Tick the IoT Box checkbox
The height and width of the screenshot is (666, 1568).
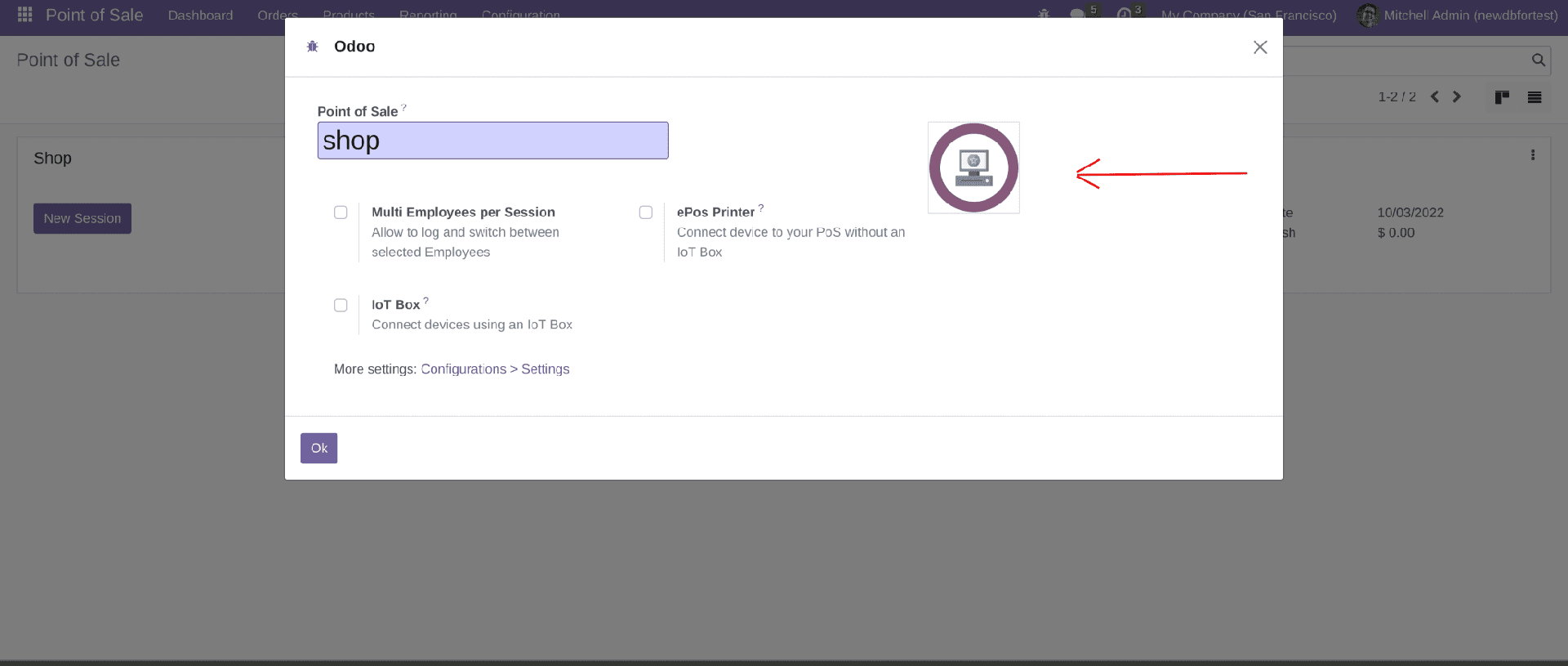coord(341,306)
